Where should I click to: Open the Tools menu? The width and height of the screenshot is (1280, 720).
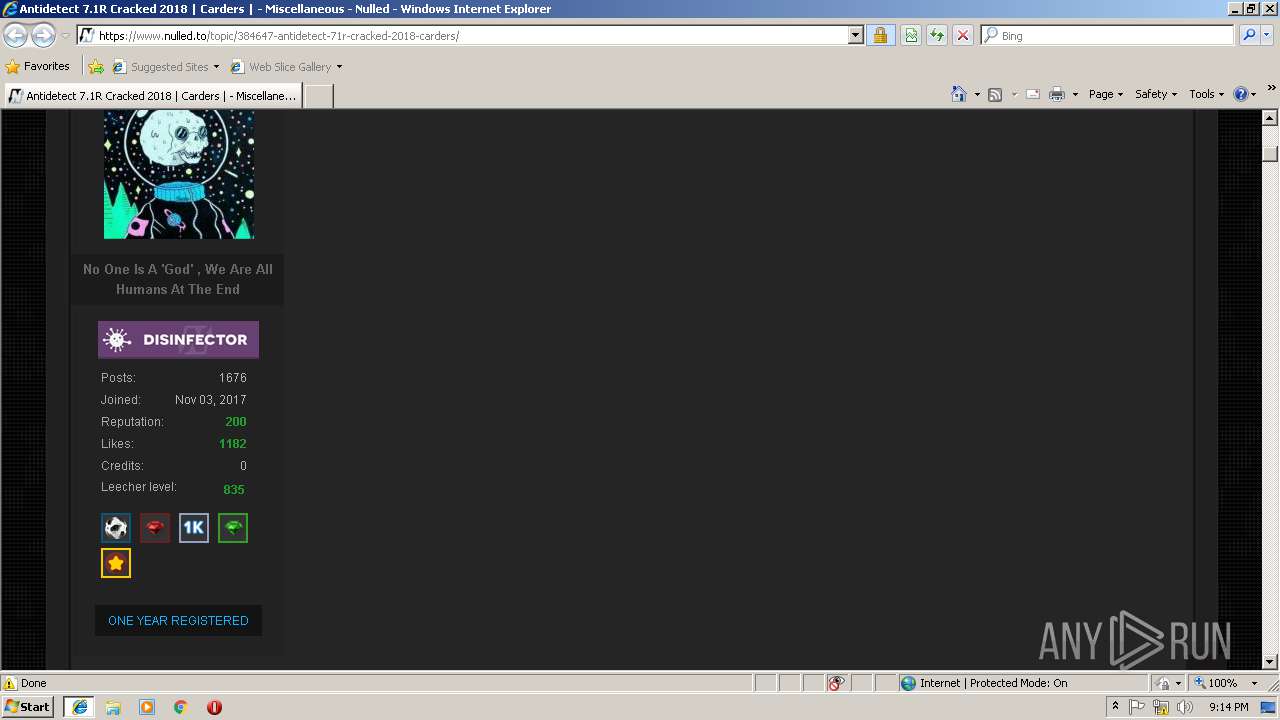(x=1206, y=94)
